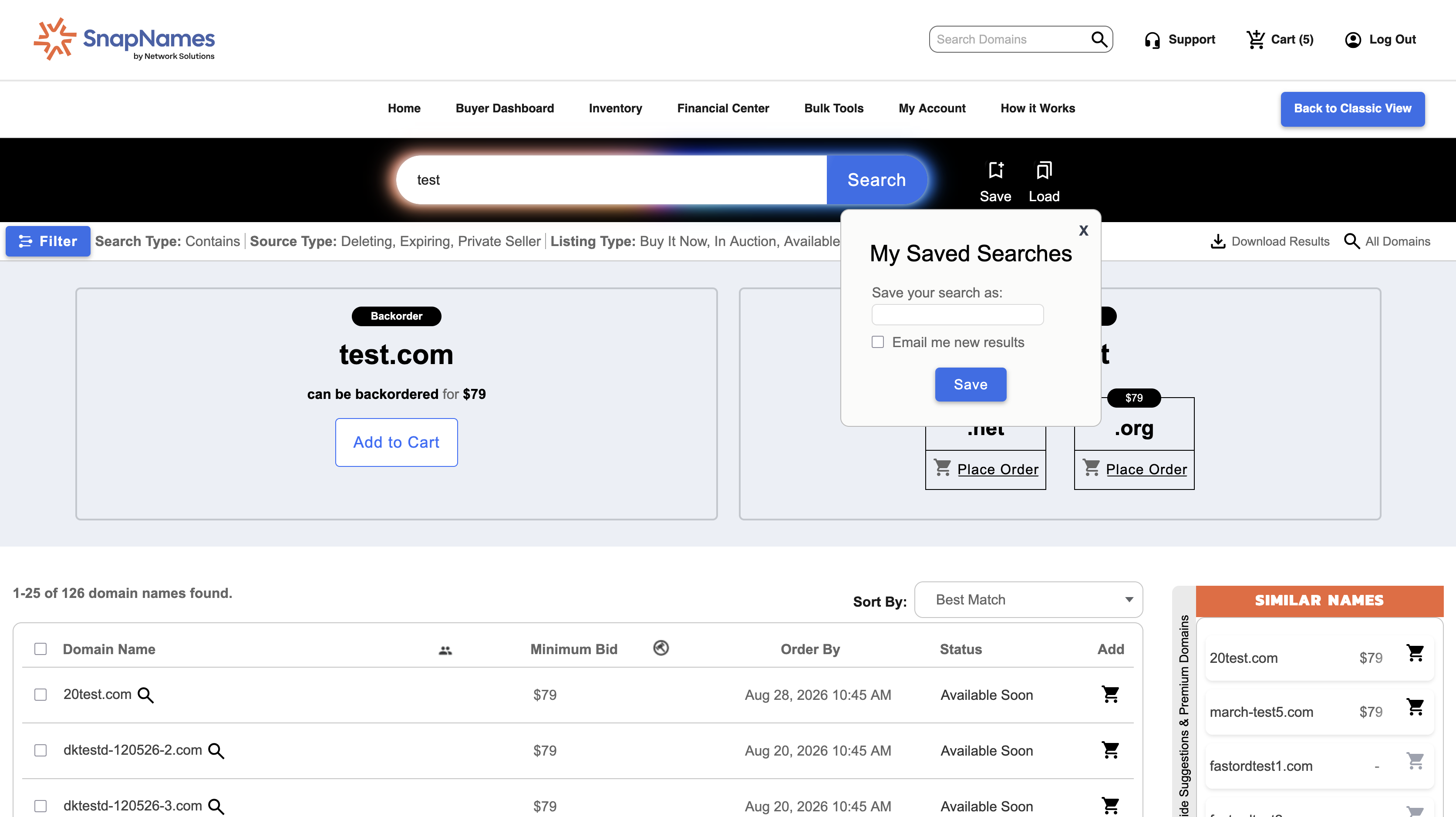The height and width of the screenshot is (817, 1456).
Task: Click the Order By column header
Action: (x=810, y=649)
